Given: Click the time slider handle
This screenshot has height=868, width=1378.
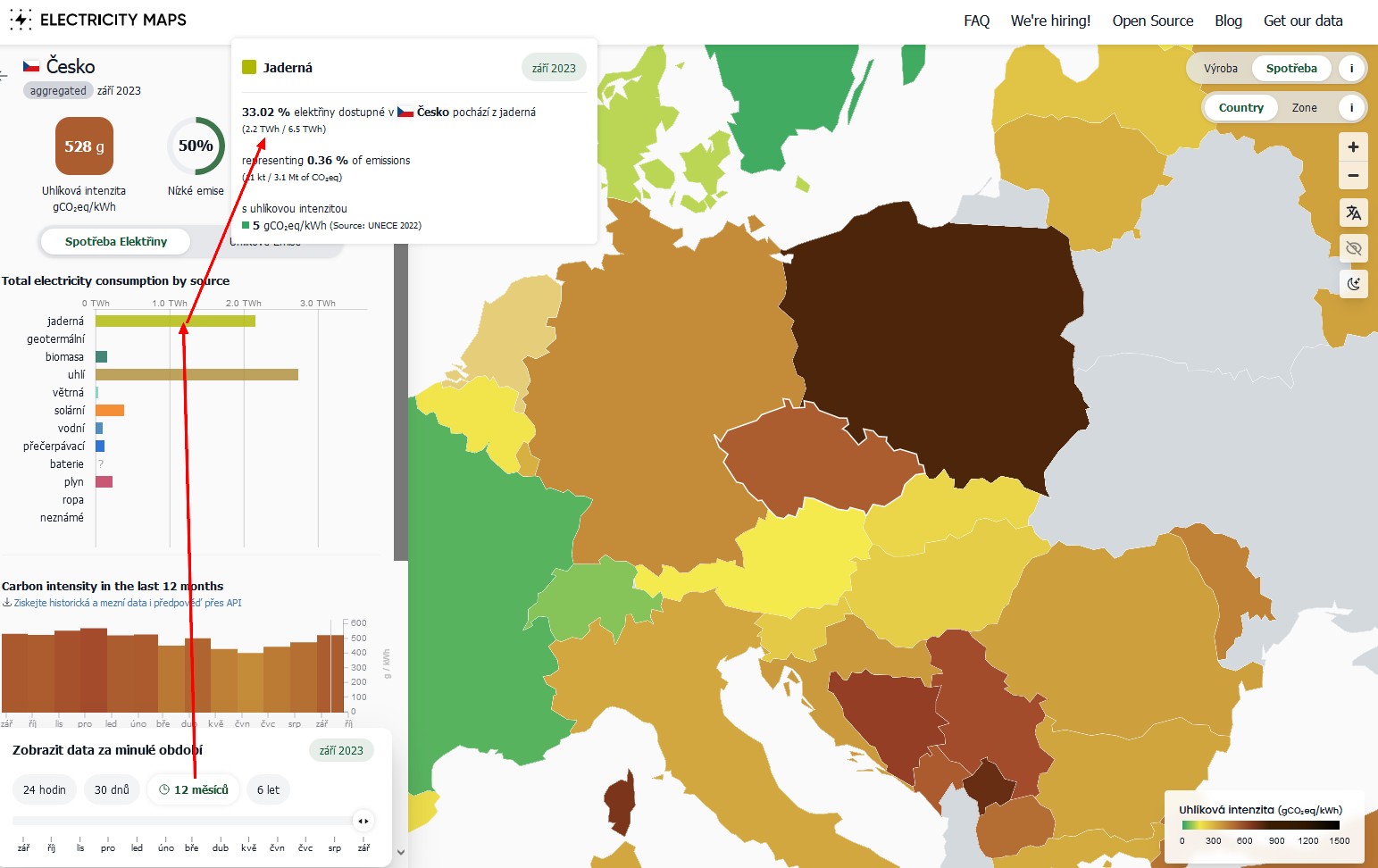Looking at the screenshot, I should [x=363, y=821].
